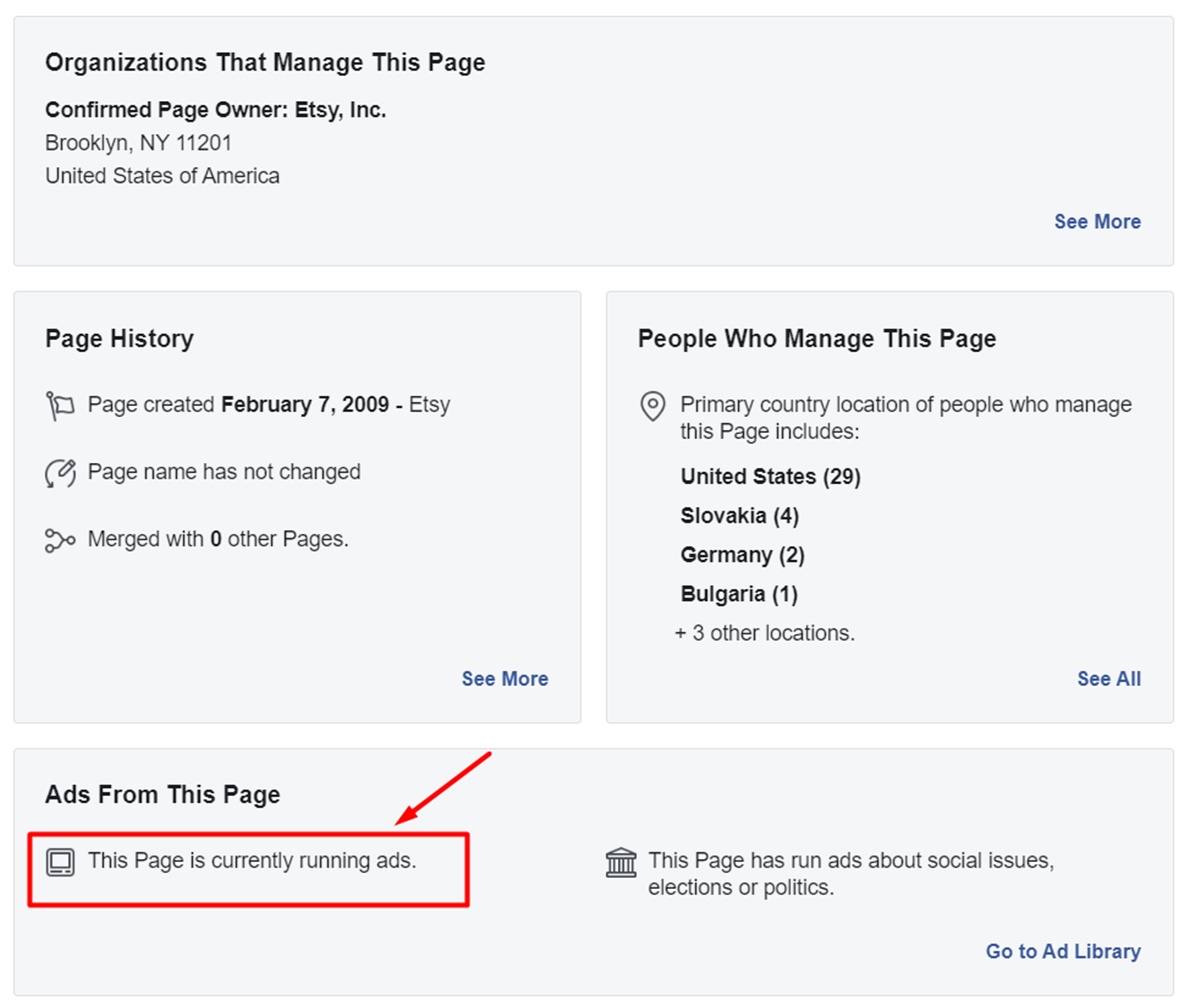Click + 3 other locations text

coord(765,633)
